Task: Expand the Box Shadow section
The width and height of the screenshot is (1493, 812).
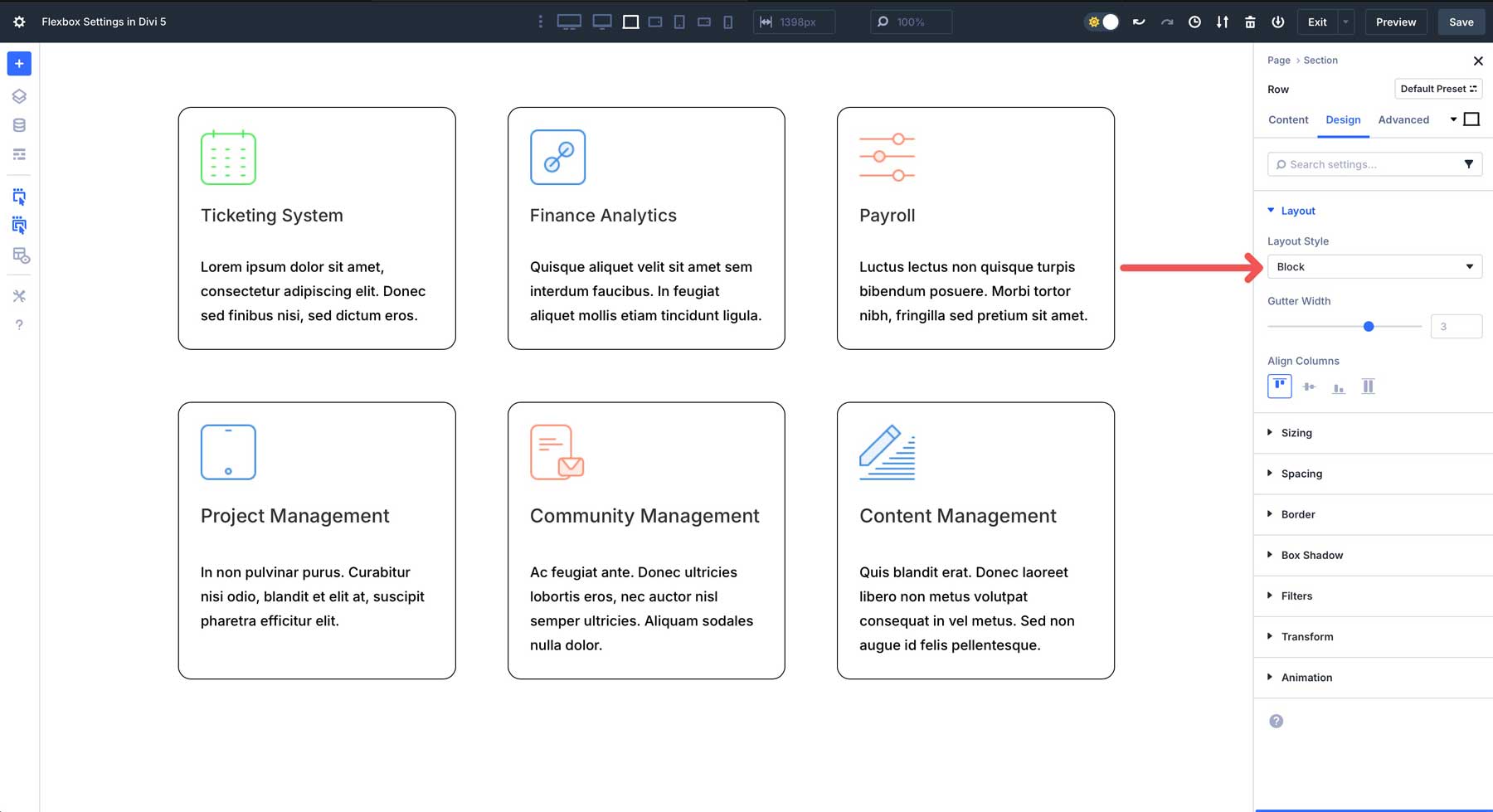Action: 1311,555
